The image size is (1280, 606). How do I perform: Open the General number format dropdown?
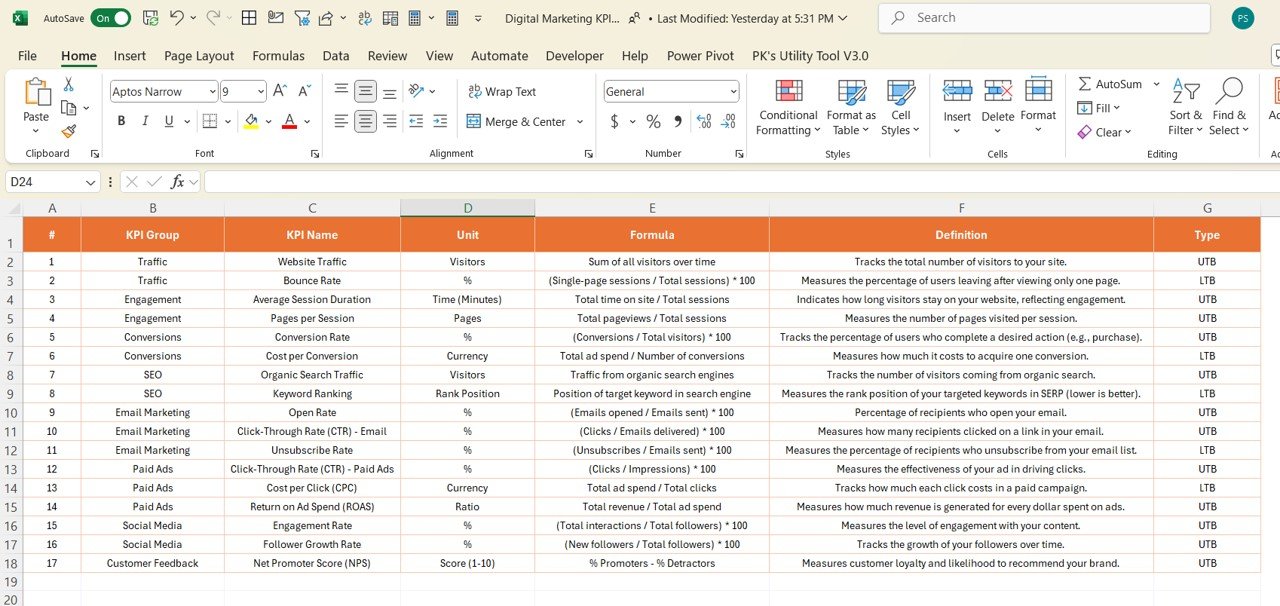tap(733, 91)
